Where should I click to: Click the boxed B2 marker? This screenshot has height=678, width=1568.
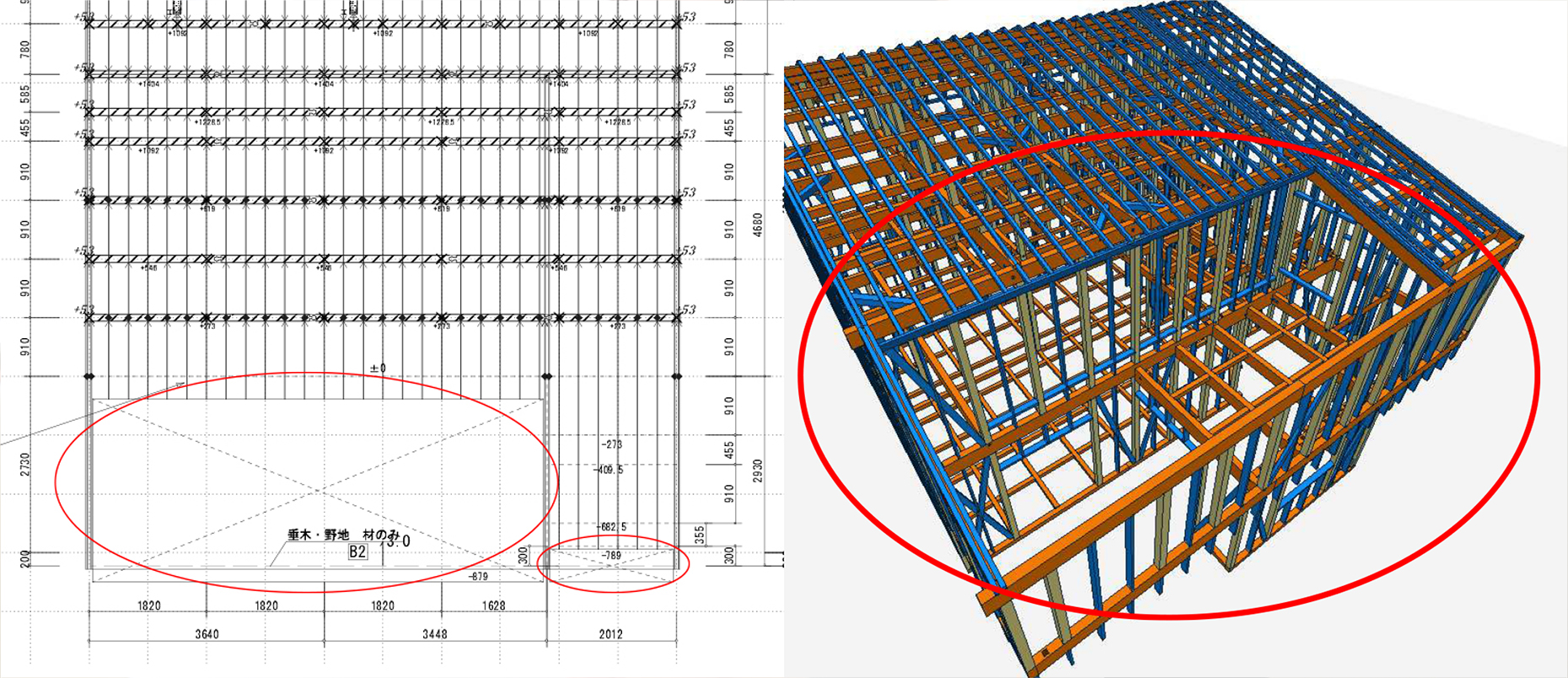click(x=357, y=552)
